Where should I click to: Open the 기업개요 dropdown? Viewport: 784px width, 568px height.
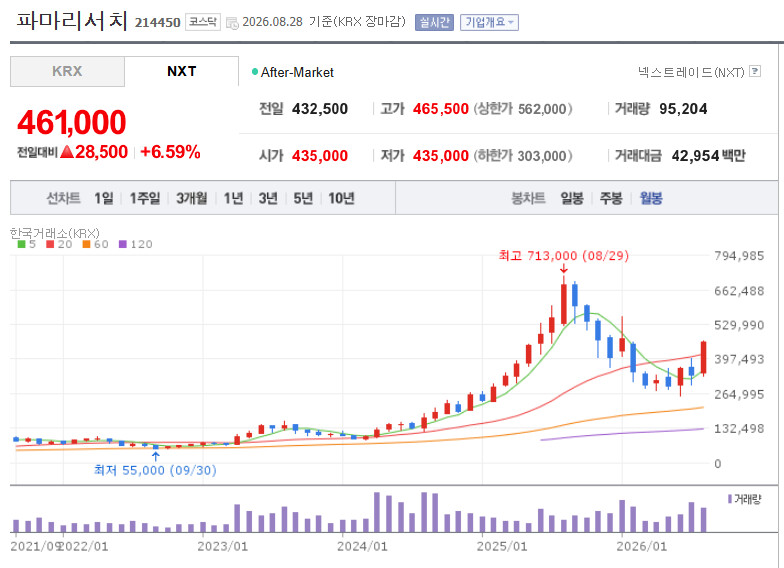point(489,22)
